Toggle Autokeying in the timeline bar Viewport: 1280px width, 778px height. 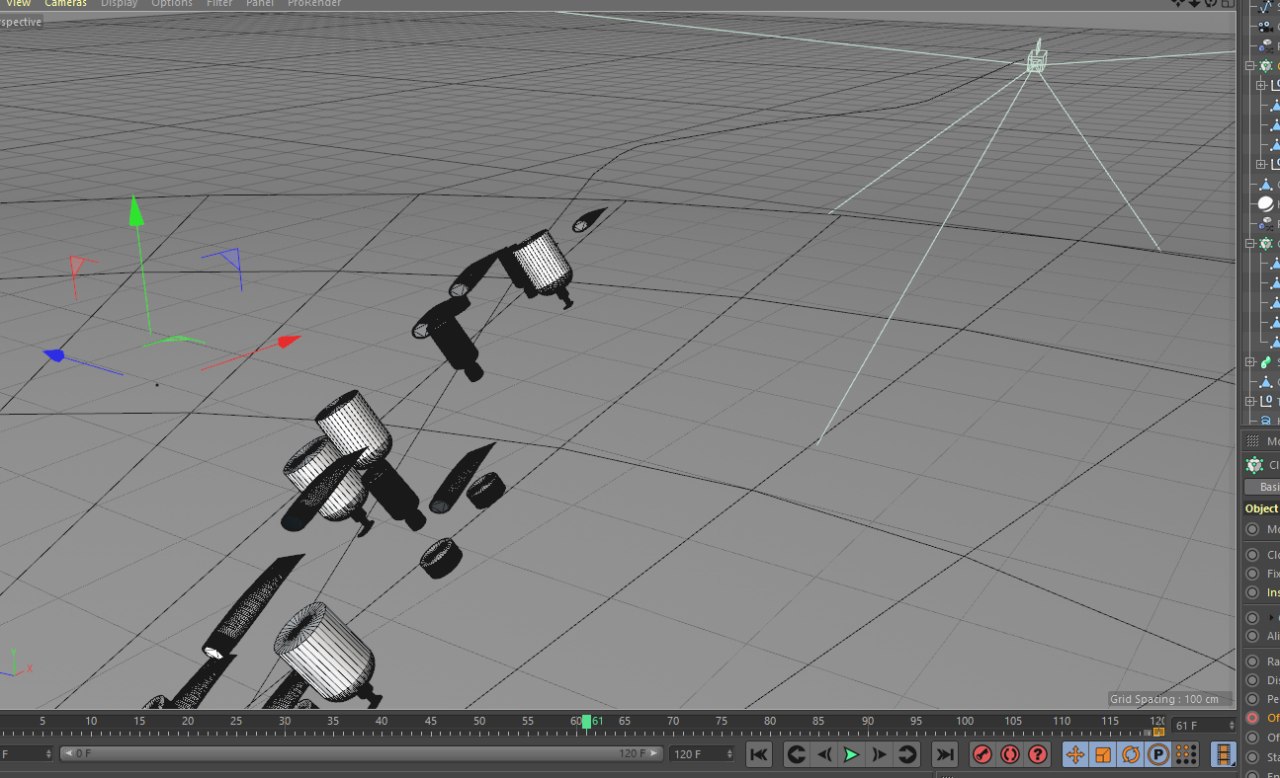1010,754
